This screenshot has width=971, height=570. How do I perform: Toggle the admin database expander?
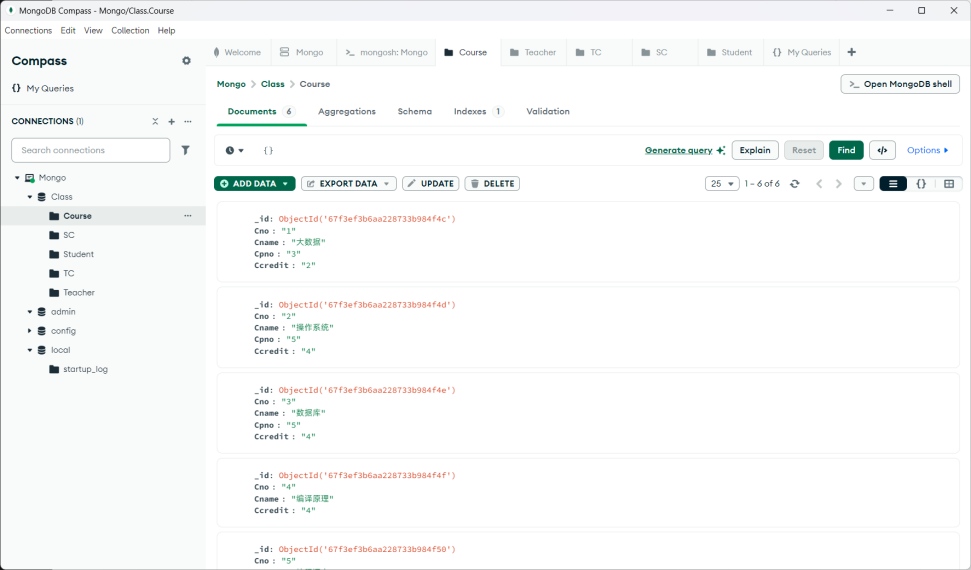[x=30, y=312]
